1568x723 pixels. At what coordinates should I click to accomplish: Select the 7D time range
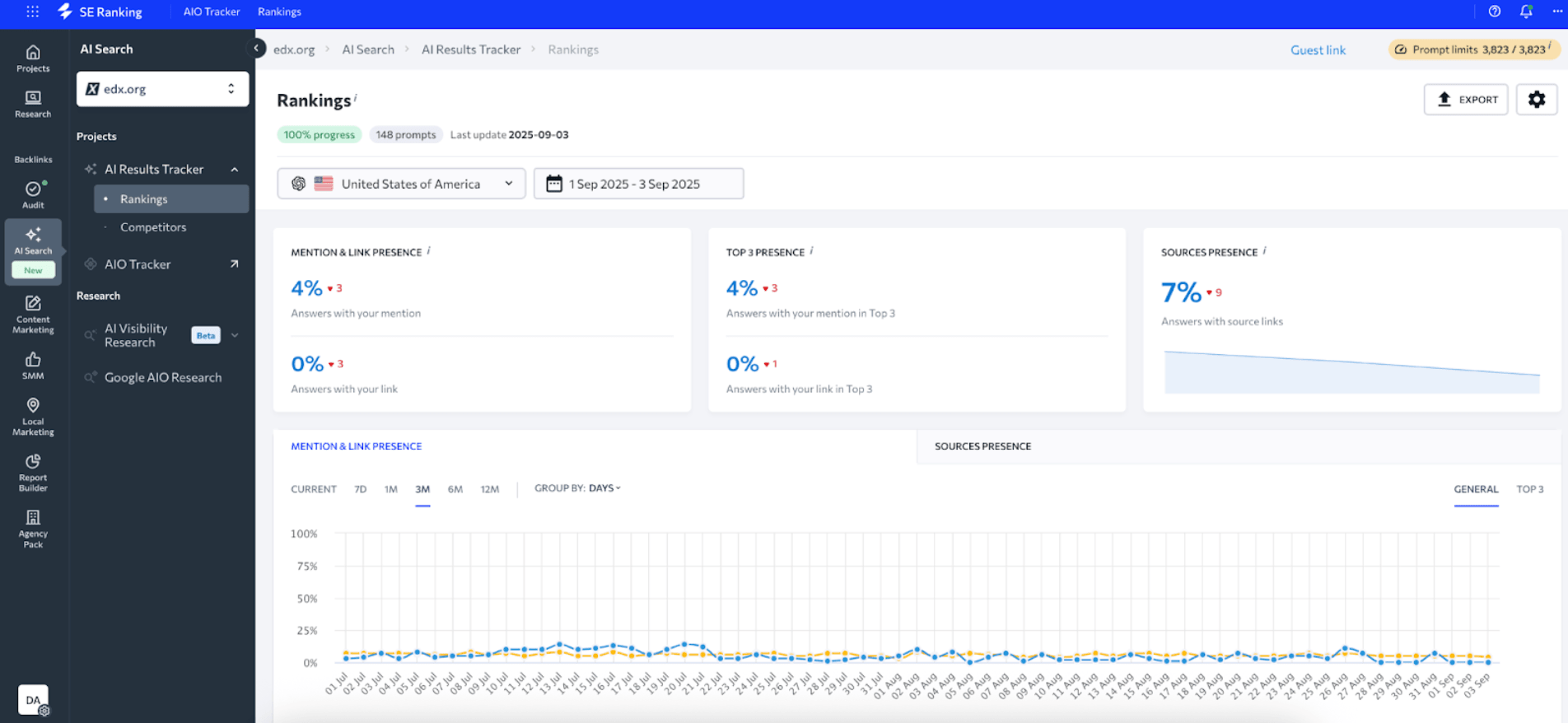[360, 489]
